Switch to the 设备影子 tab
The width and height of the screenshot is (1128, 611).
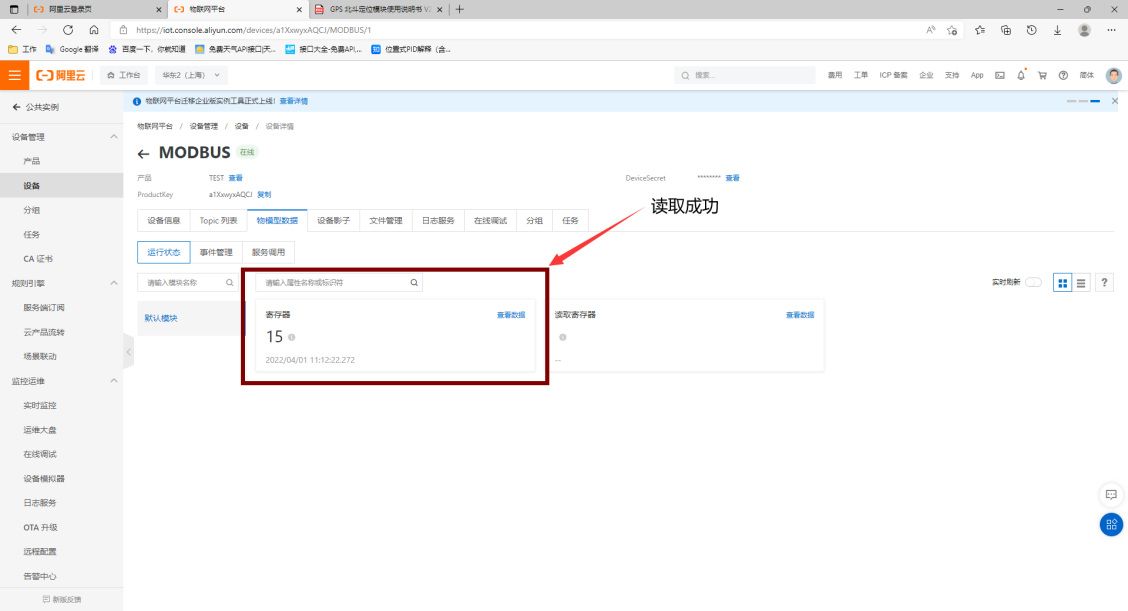tap(332, 220)
